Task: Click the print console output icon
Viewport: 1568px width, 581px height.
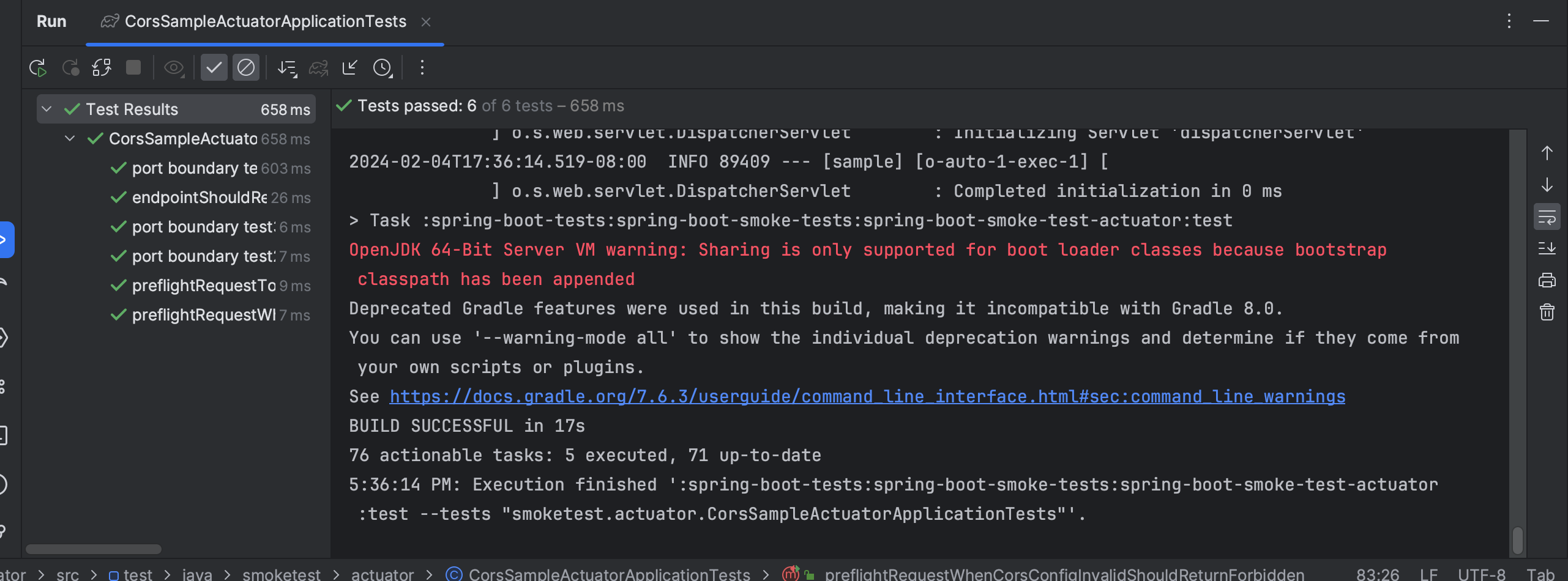Action: point(1547,281)
